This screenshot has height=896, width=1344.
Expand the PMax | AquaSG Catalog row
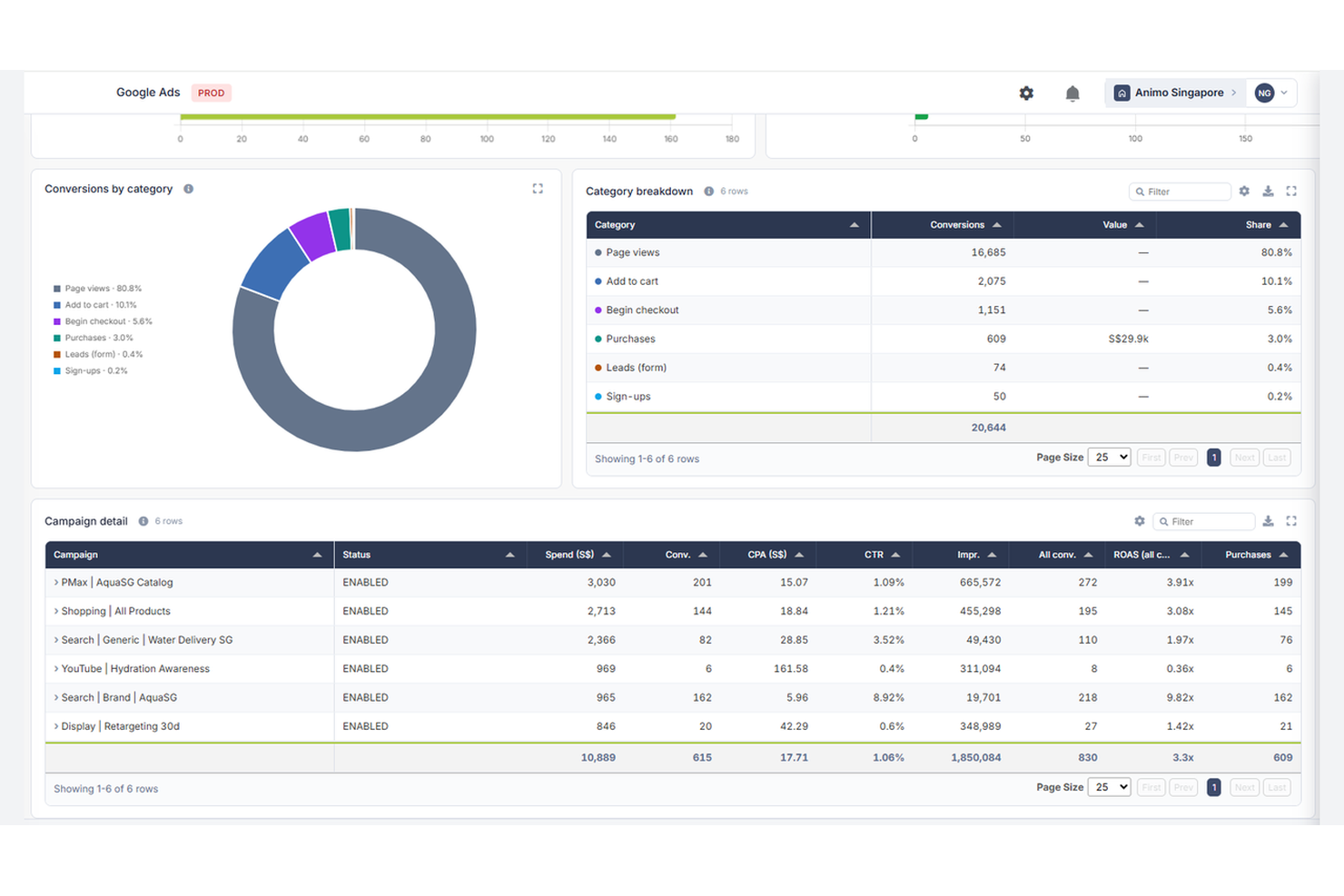[56, 583]
